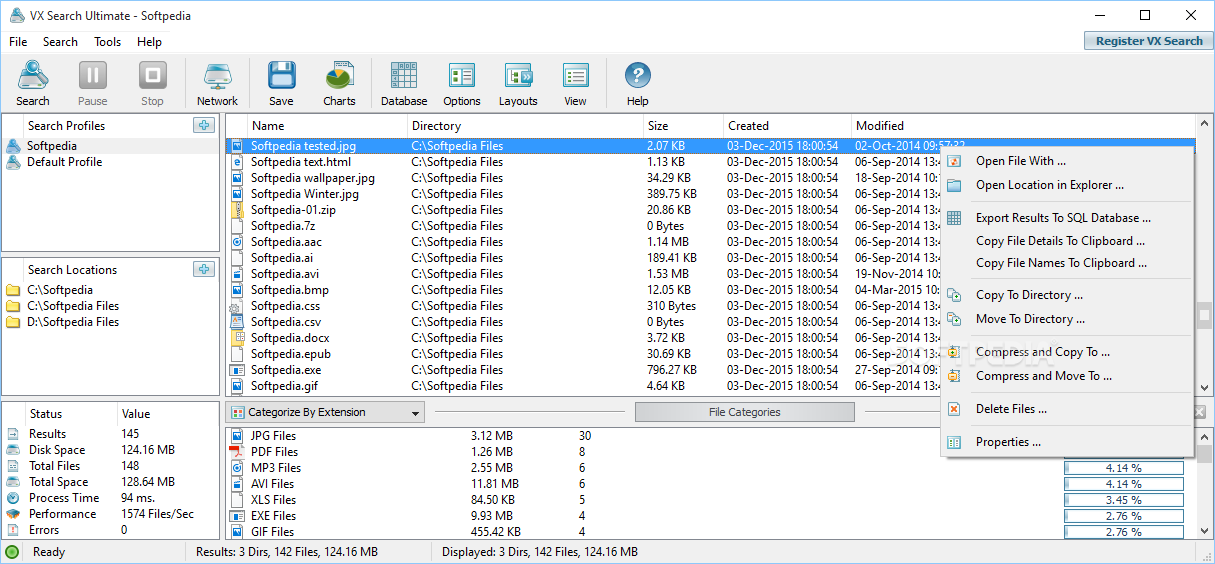Click the D:\Softpedia Files folder icon

[13, 322]
